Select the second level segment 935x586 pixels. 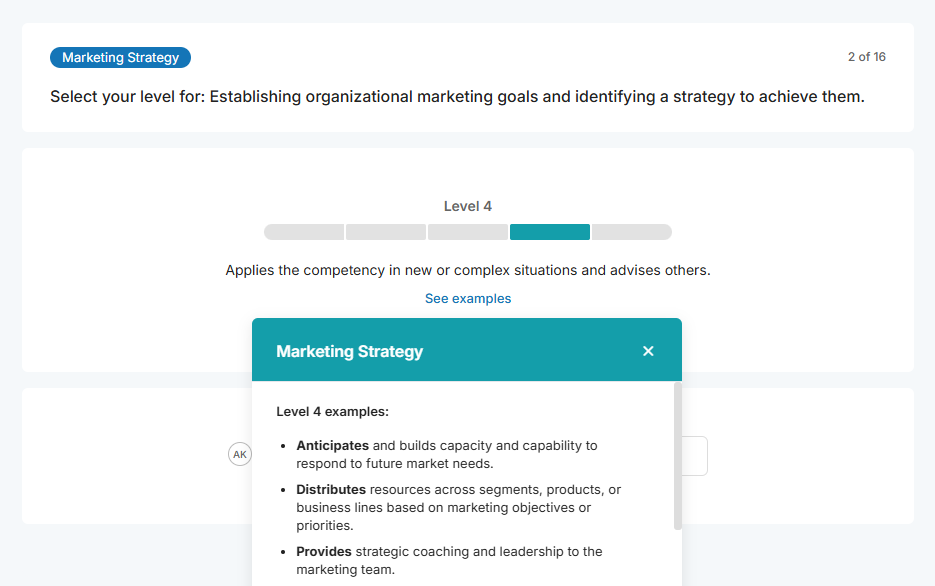coord(386,232)
